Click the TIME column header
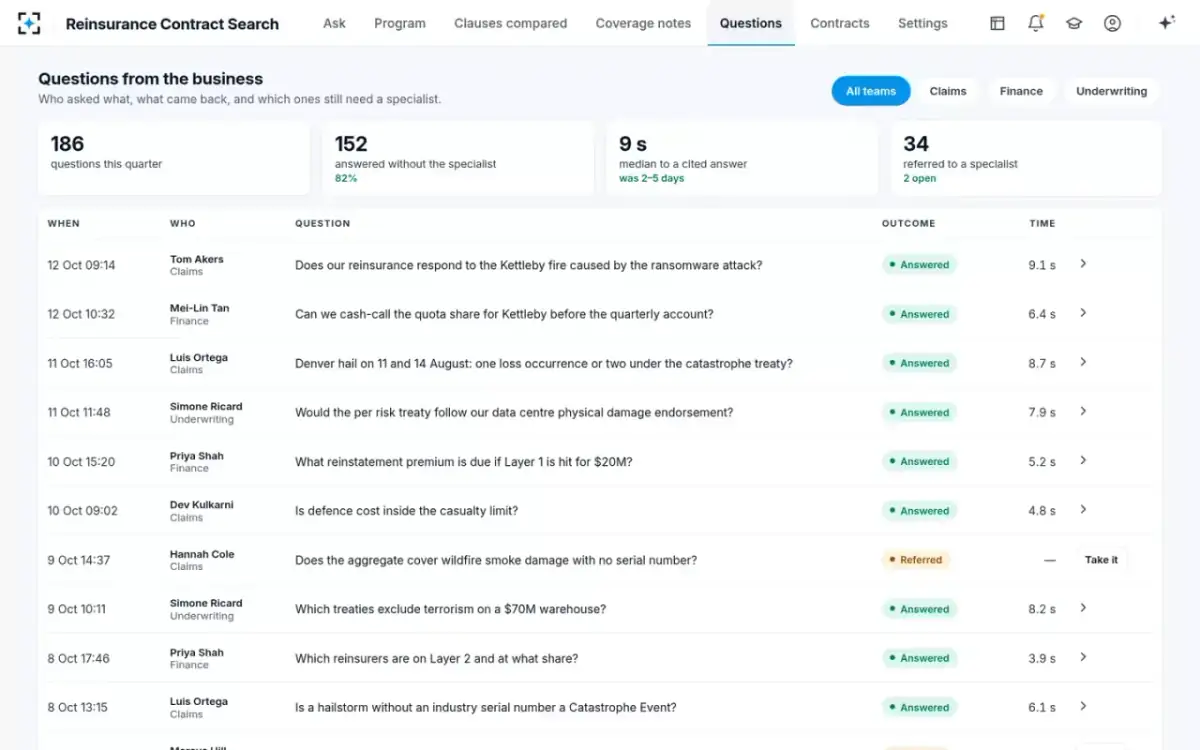The width and height of the screenshot is (1200, 750). pyautogui.click(x=1042, y=224)
